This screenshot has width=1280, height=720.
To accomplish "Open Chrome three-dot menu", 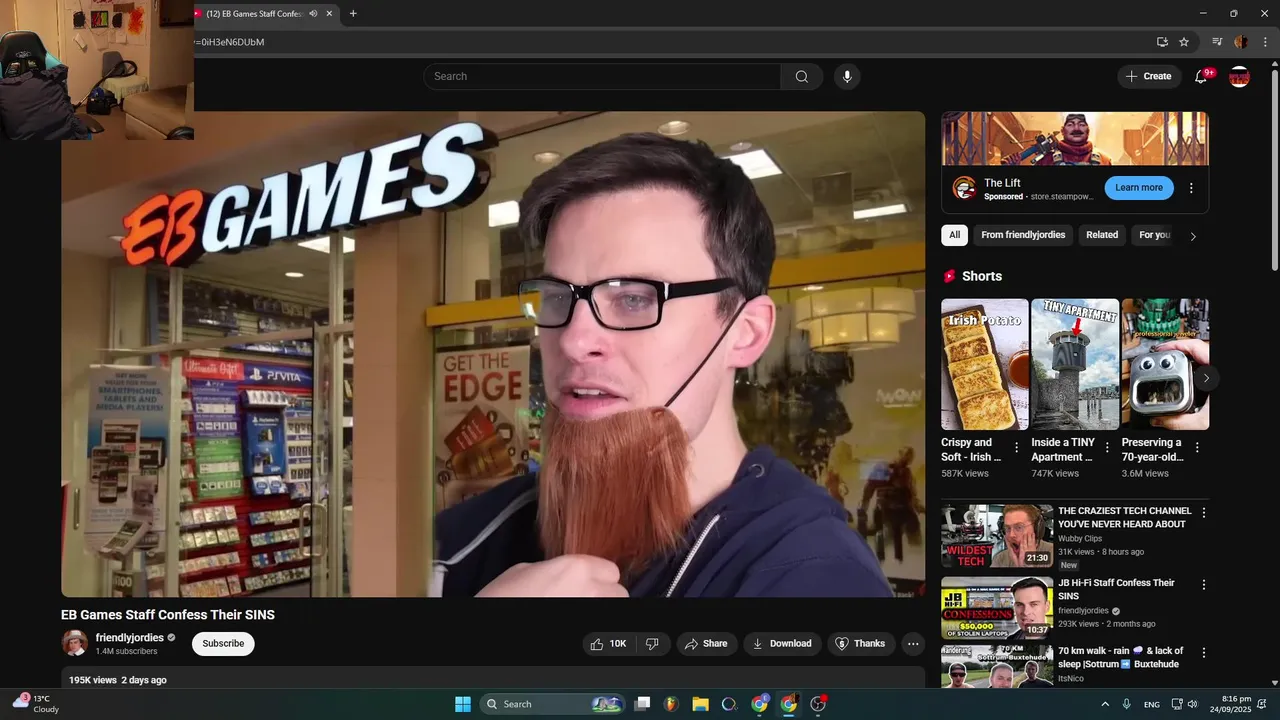I will [1265, 42].
